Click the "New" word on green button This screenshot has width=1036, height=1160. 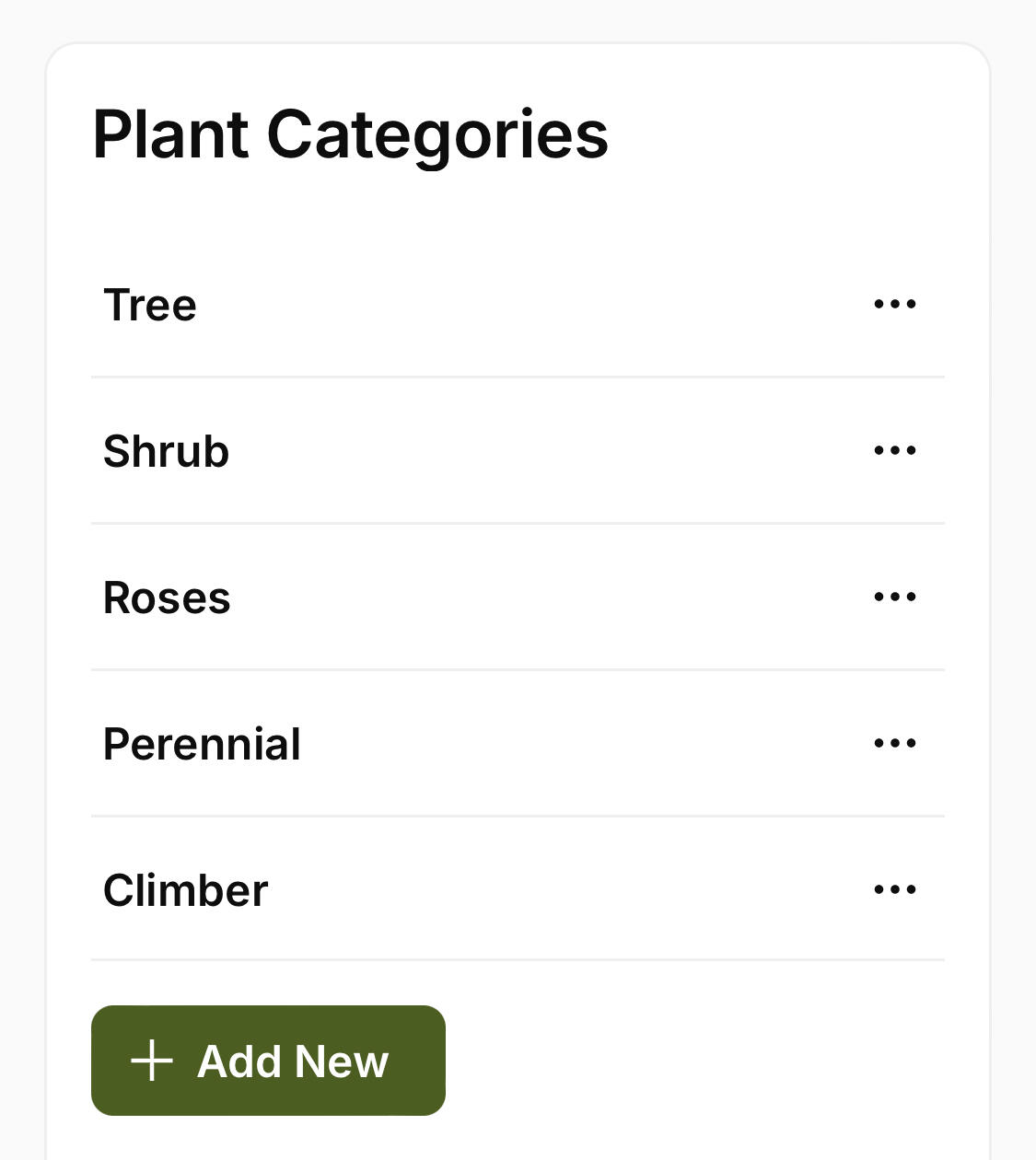342,1061
